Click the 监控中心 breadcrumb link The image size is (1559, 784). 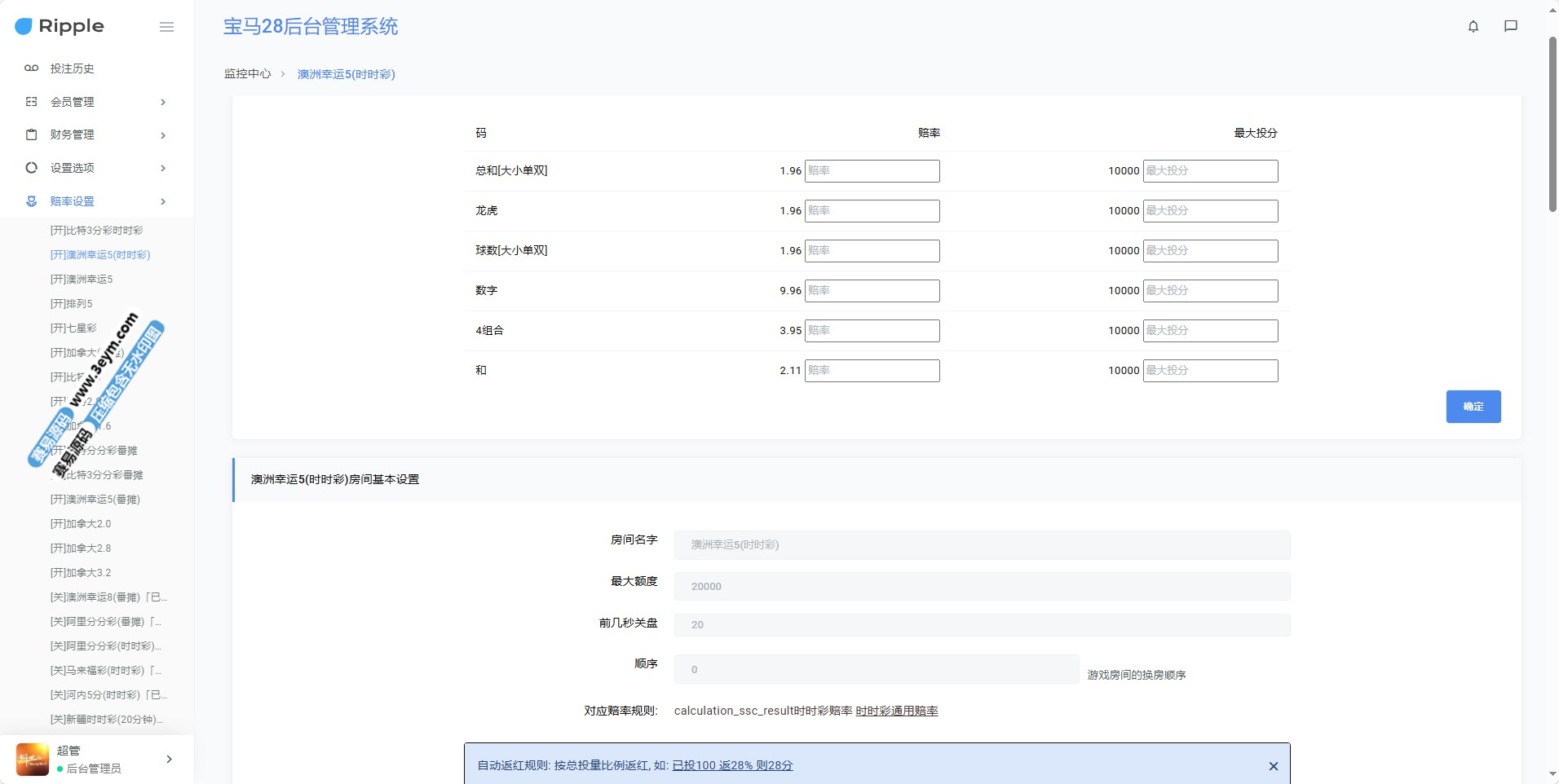pos(247,74)
